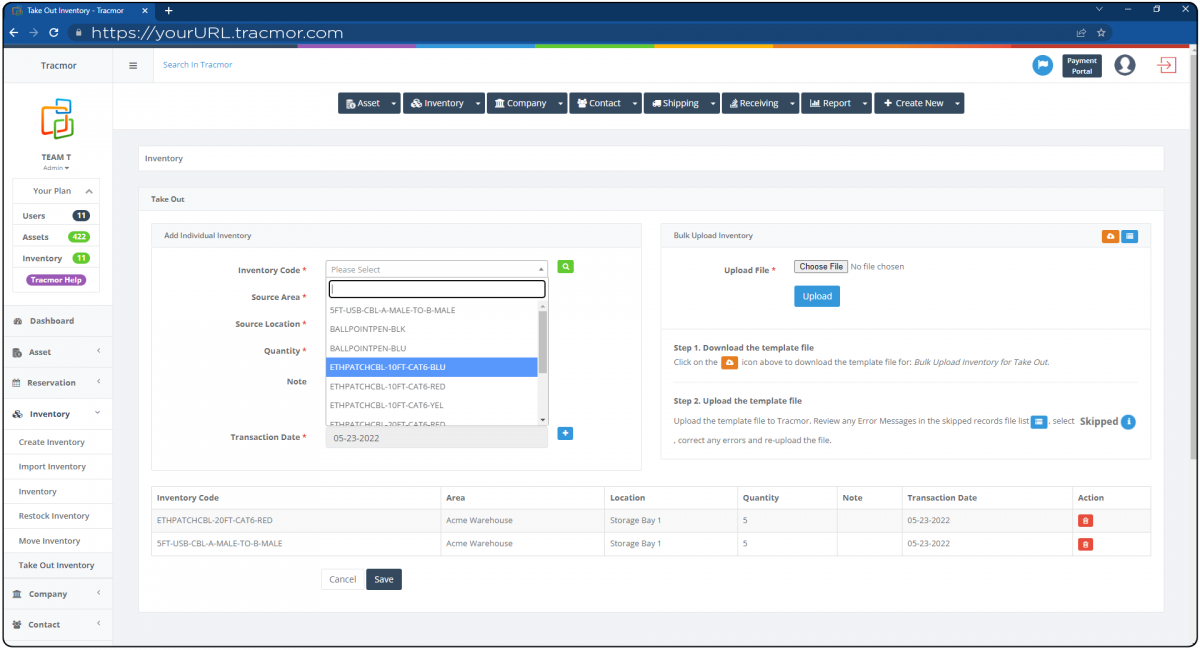Open Asset dropdown arrow in top toolbar

point(394,103)
